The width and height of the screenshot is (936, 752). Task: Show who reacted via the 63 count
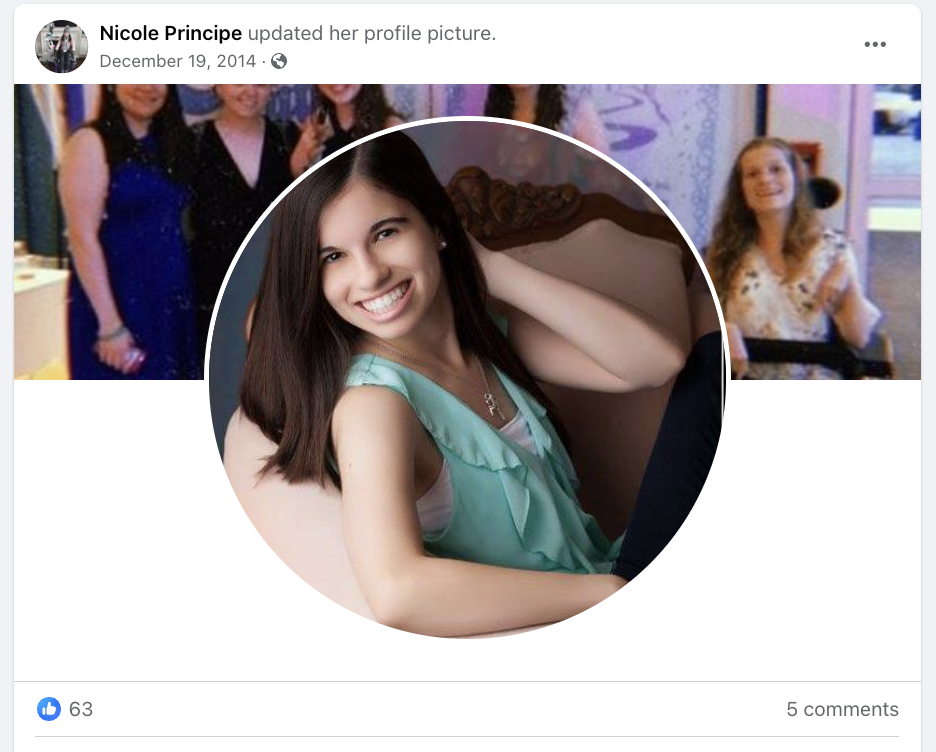click(81, 709)
